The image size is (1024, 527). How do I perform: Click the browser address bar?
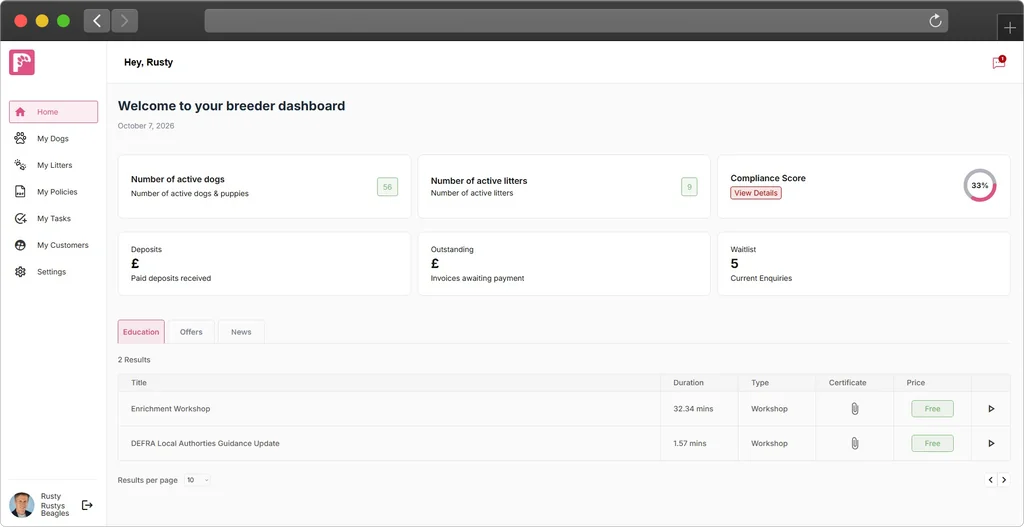pyautogui.click(x=576, y=21)
